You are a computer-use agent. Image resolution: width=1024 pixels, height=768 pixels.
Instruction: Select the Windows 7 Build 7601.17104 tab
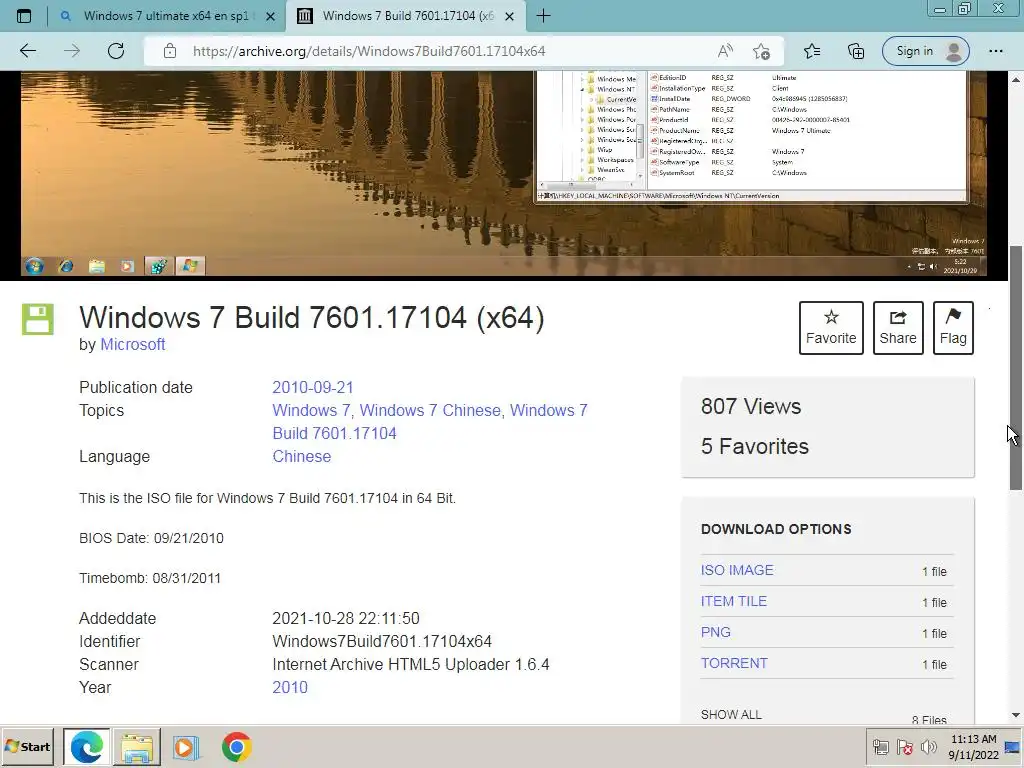pos(405,16)
